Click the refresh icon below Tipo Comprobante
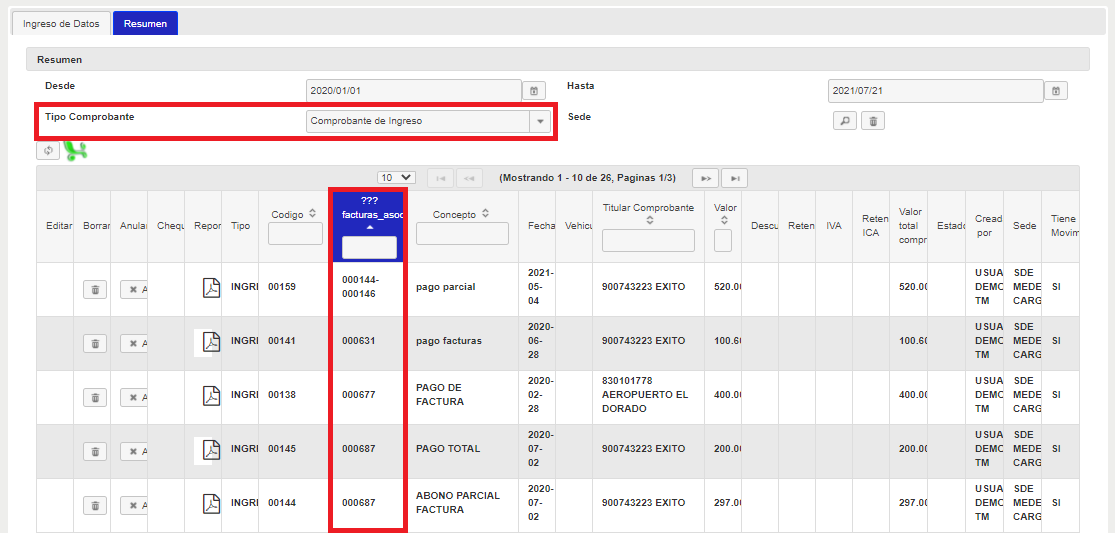Image resolution: width=1118 pixels, height=533 pixels. point(47,150)
